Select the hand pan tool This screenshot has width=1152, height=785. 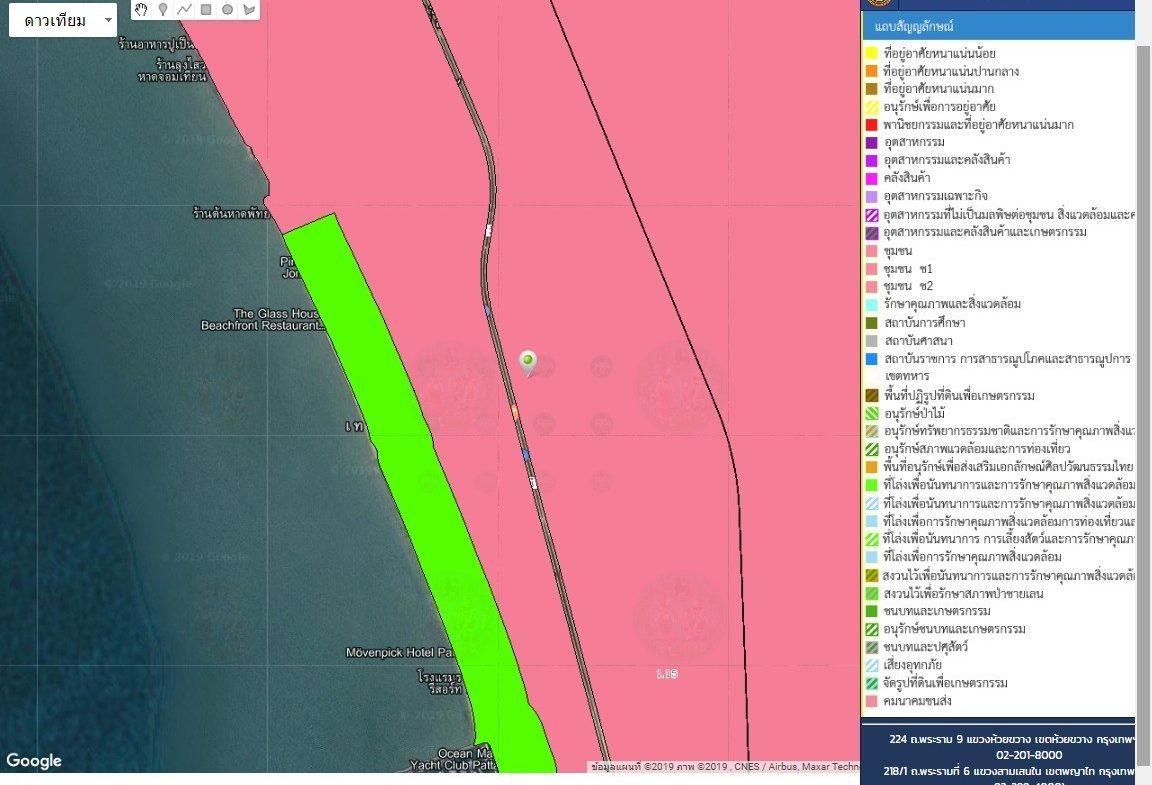[142, 10]
